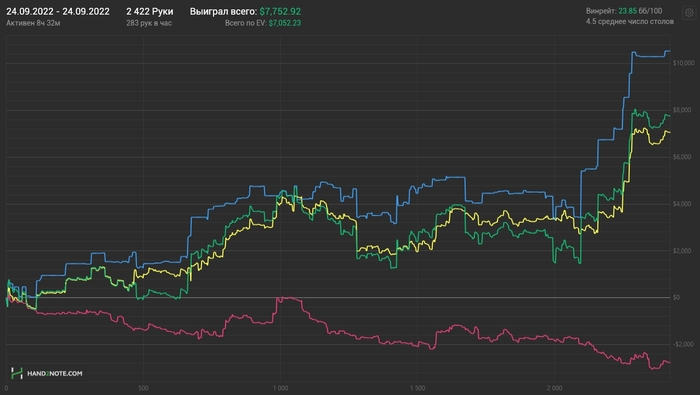Click the Hand2Note logo icon

(17, 373)
